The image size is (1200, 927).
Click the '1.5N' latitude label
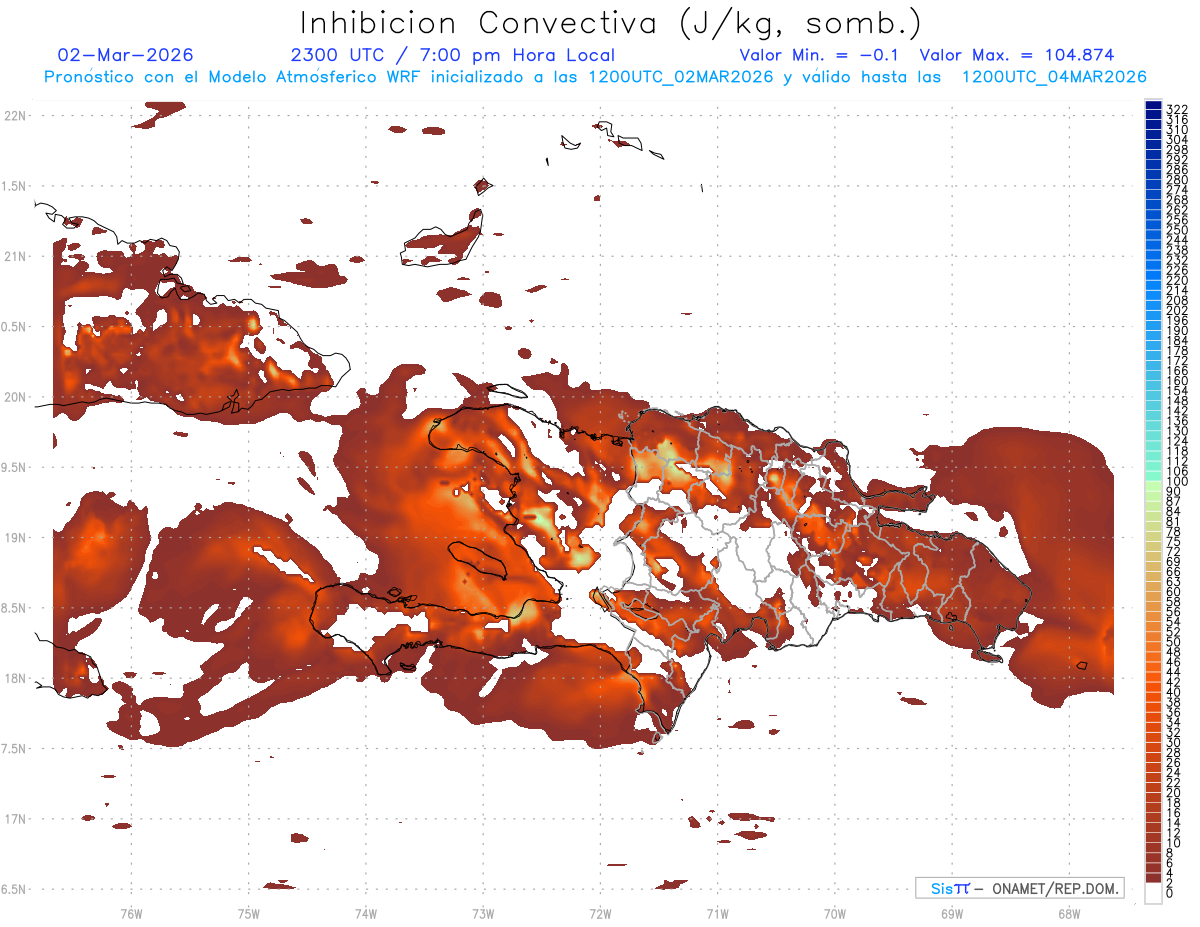point(15,186)
